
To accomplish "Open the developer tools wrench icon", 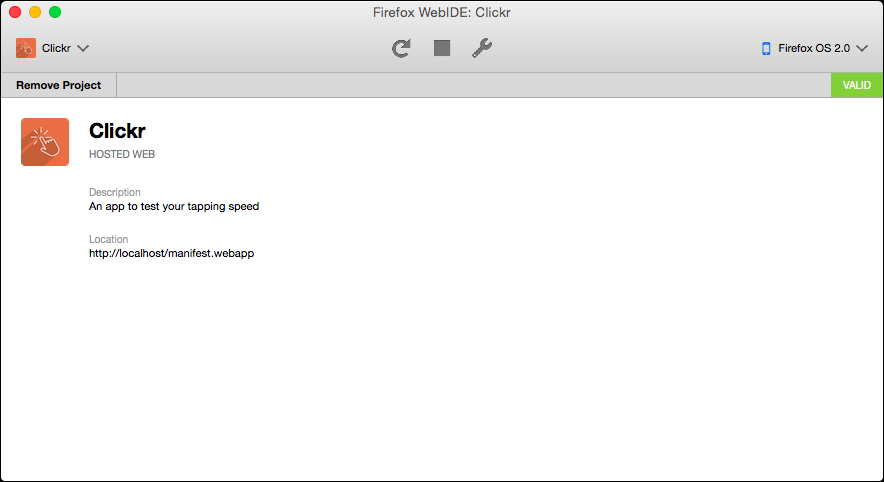I will click(x=482, y=48).
